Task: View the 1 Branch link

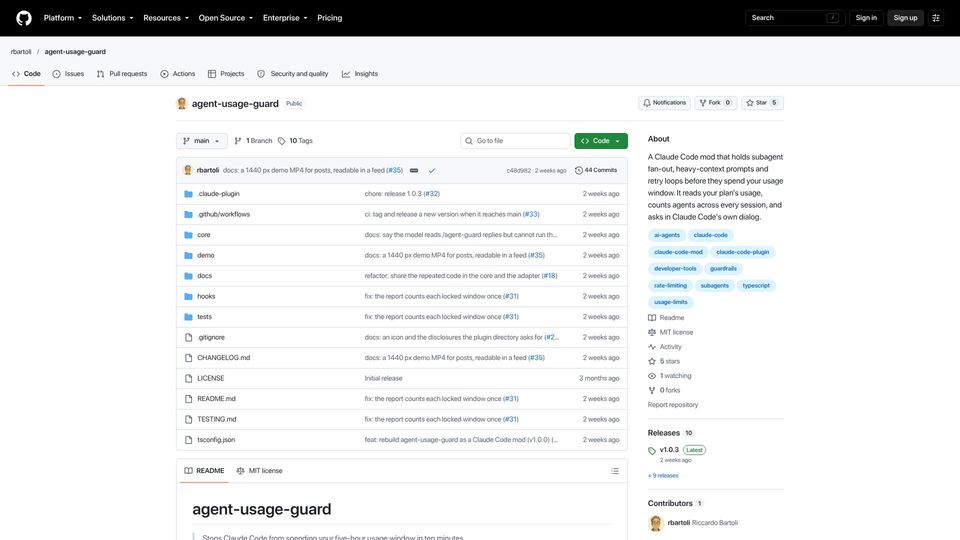Action: pos(253,141)
